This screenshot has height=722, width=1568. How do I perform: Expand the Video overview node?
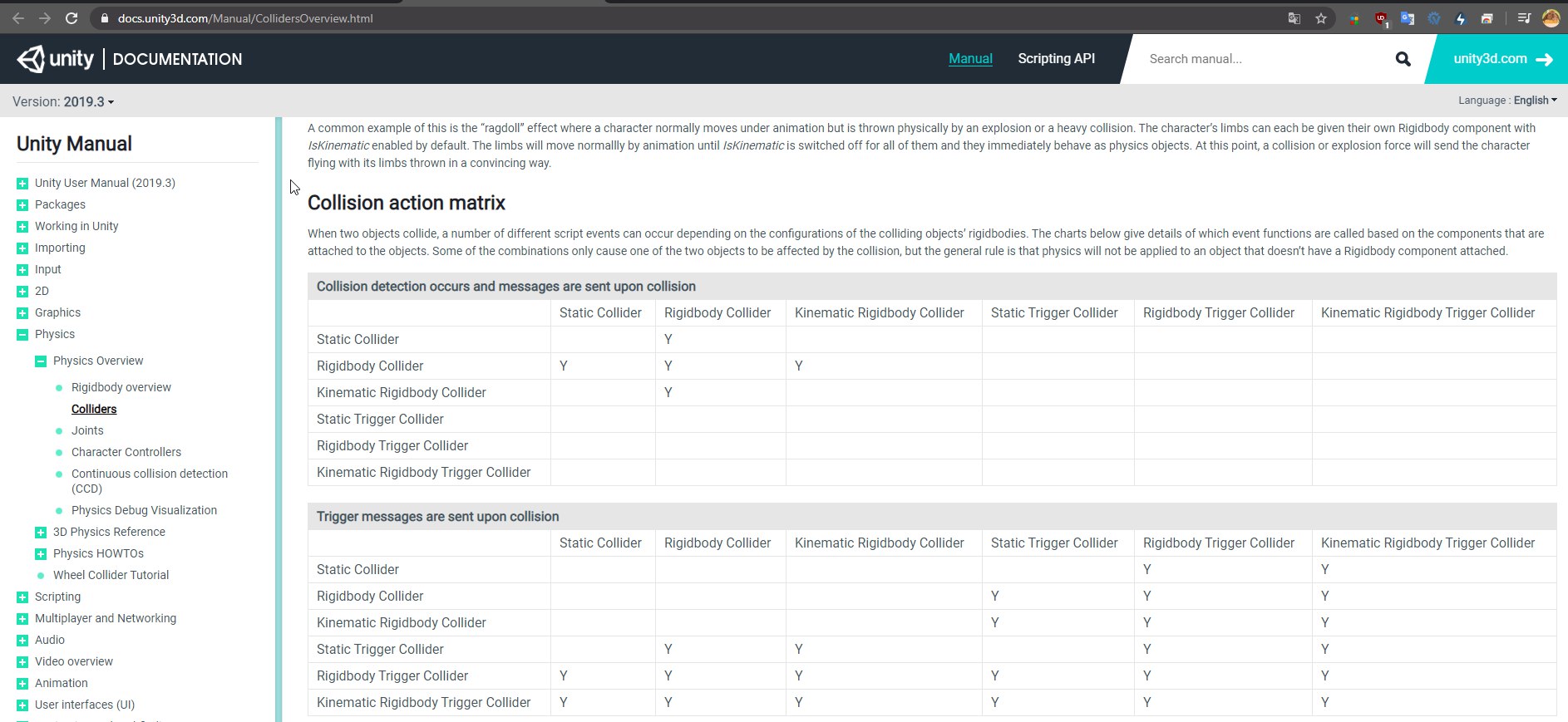click(22, 662)
